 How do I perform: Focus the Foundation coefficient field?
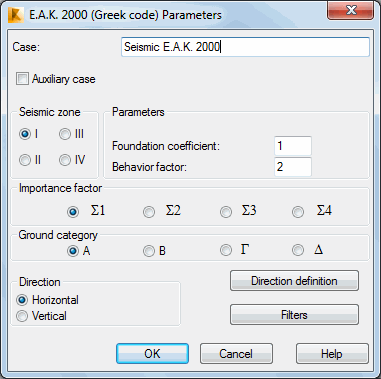pos(293,146)
